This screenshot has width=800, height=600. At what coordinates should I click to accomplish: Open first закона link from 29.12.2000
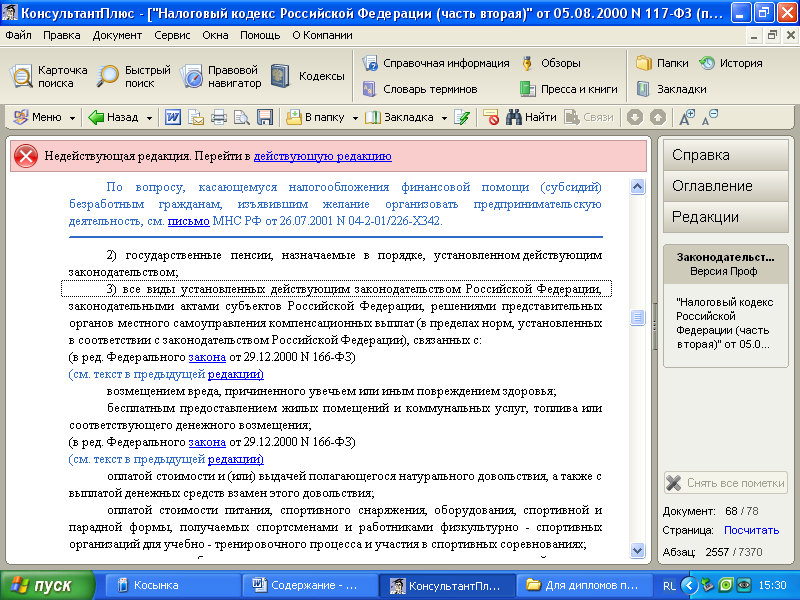click(207, 357)
